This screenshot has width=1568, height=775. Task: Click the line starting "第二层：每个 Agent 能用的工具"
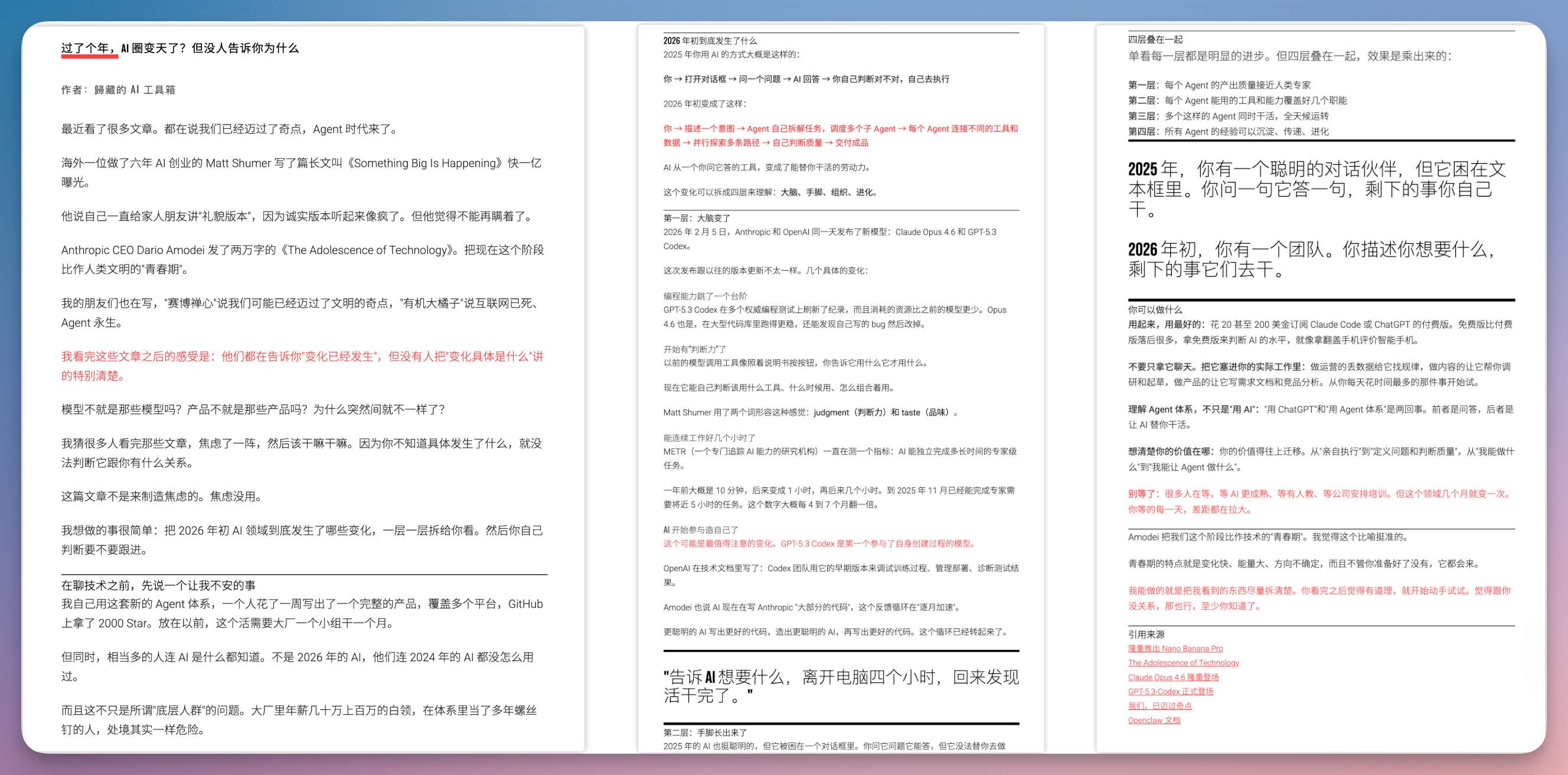[1237, 100]
